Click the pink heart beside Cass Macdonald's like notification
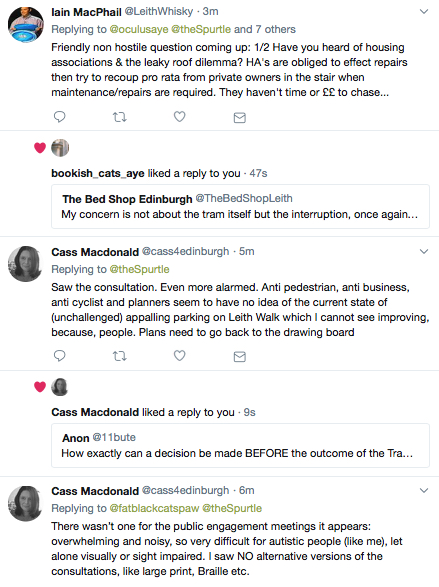 pos(40,387)
